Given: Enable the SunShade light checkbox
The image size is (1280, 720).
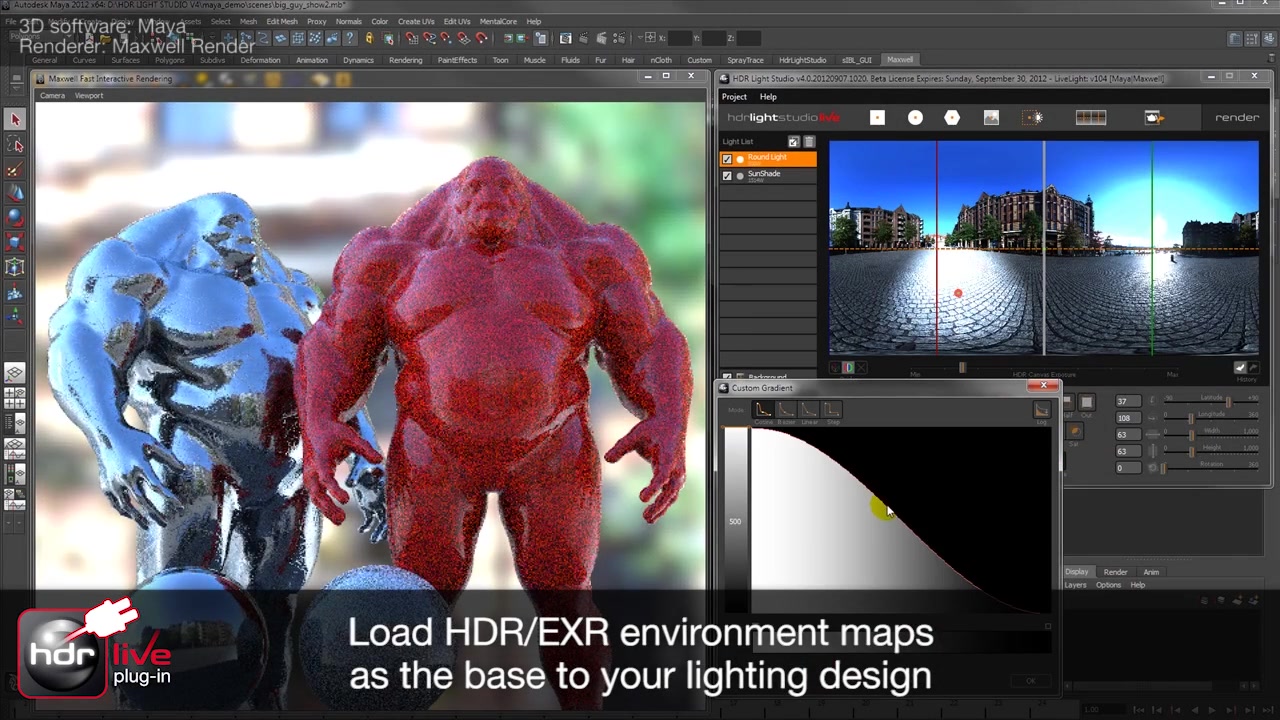Looking at the screenshot, I should pos(727,175).
